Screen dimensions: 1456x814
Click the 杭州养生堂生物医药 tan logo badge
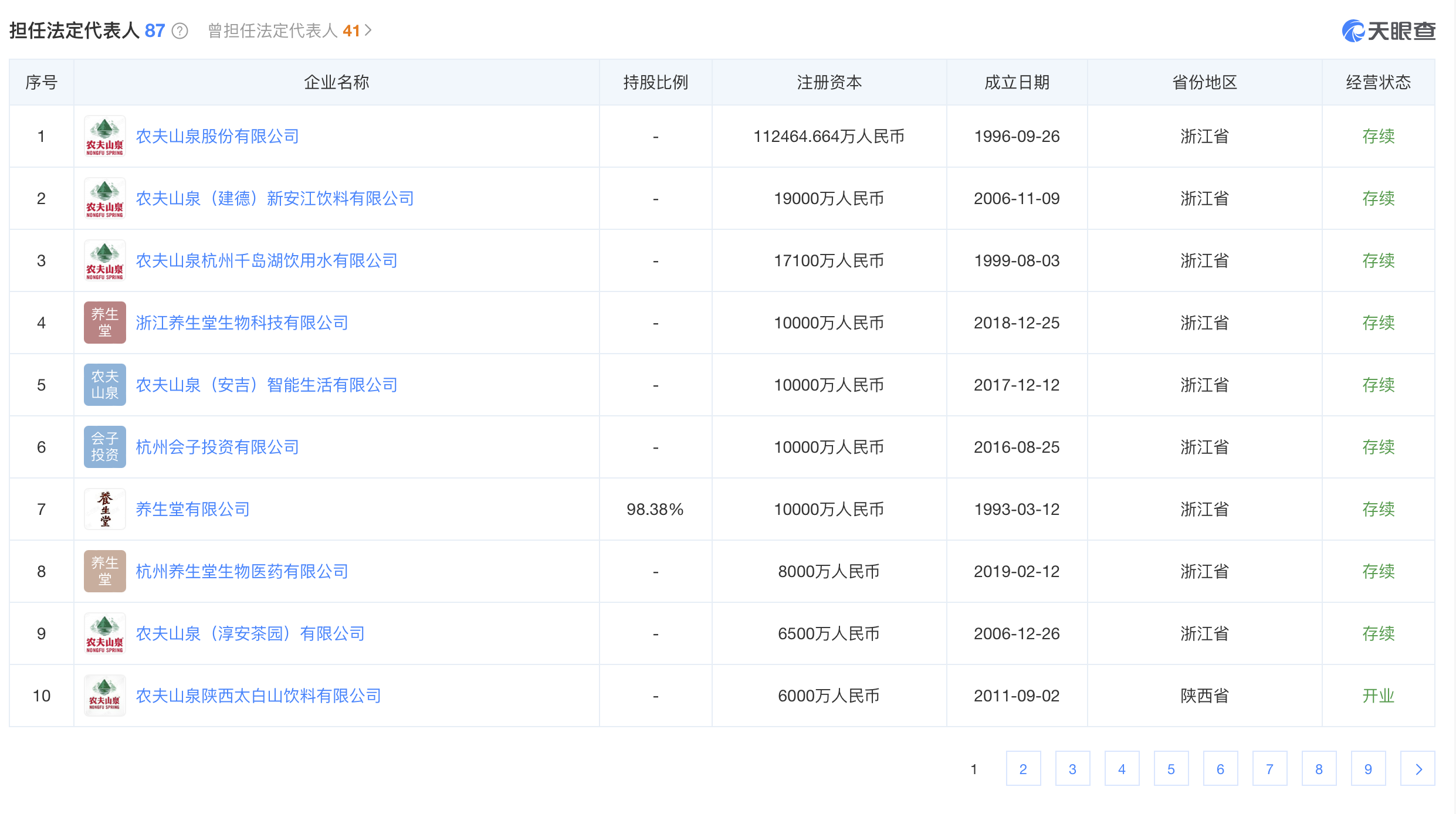click(104, 571)
